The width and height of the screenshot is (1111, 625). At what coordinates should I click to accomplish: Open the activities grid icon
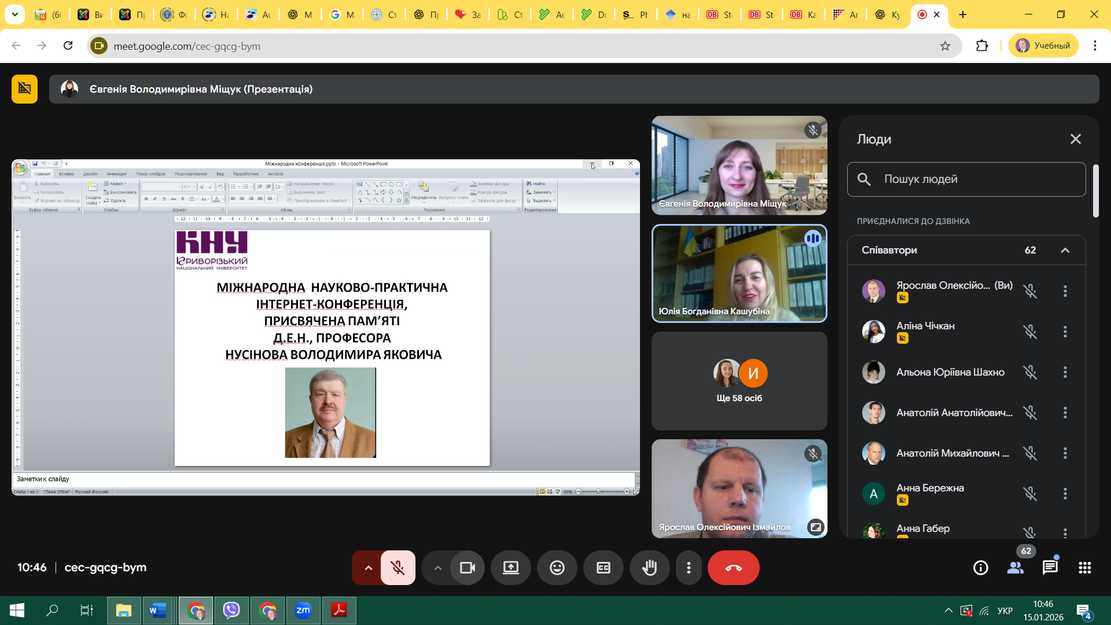[x=1085, y=568]
